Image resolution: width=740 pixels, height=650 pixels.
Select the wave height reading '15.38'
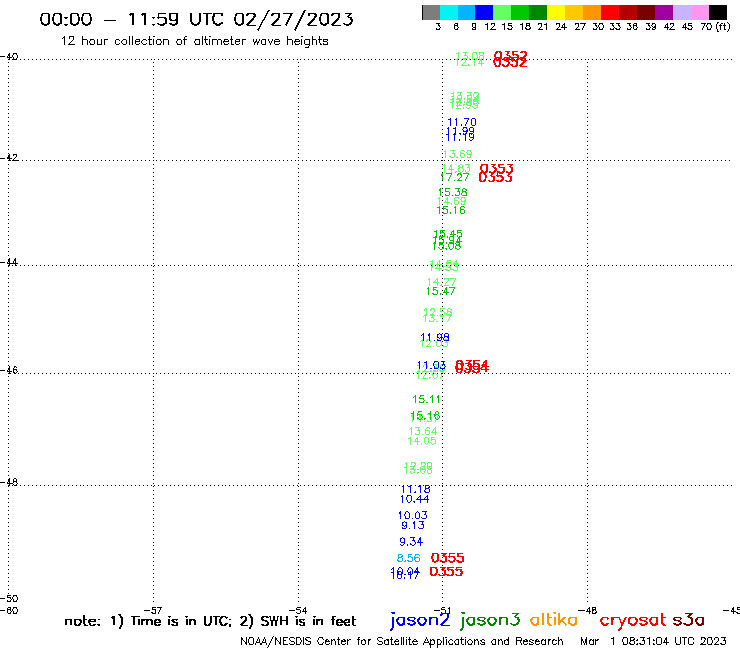pyautogui.click(x=453, y=192)
